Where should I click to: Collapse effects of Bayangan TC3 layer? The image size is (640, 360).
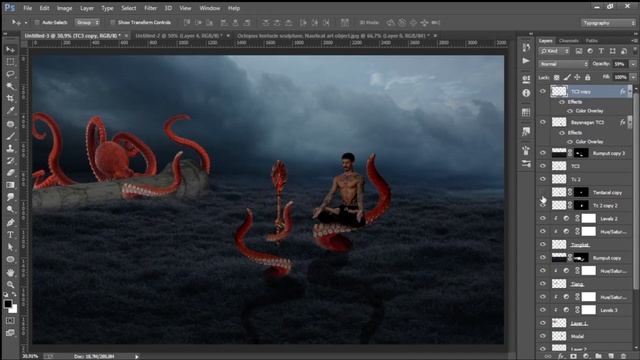coord(630,122)
